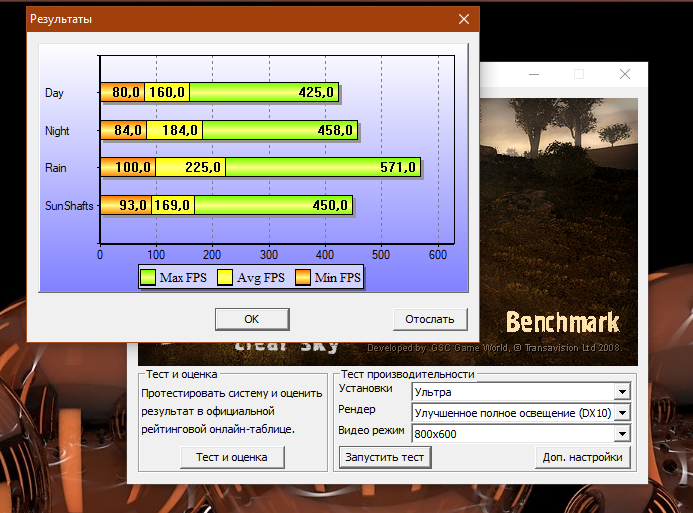Image resolution: width=693 pixels, height=513 pixels.
Task: Click the Установки label
Action: tap(366, 388)
